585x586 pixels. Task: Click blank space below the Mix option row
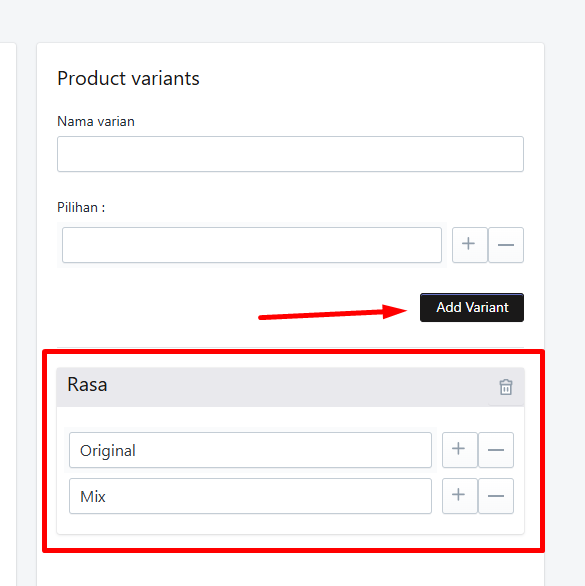click(290, 524)
